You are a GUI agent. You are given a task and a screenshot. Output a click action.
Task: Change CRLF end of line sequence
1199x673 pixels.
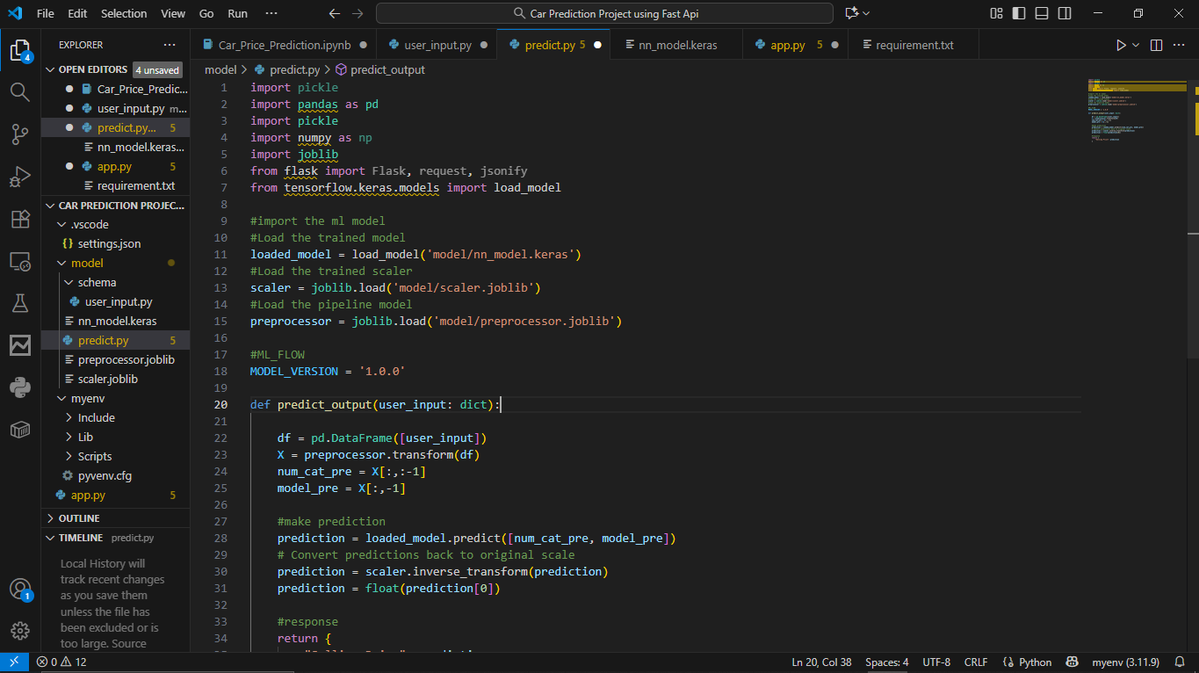(976, 662)
